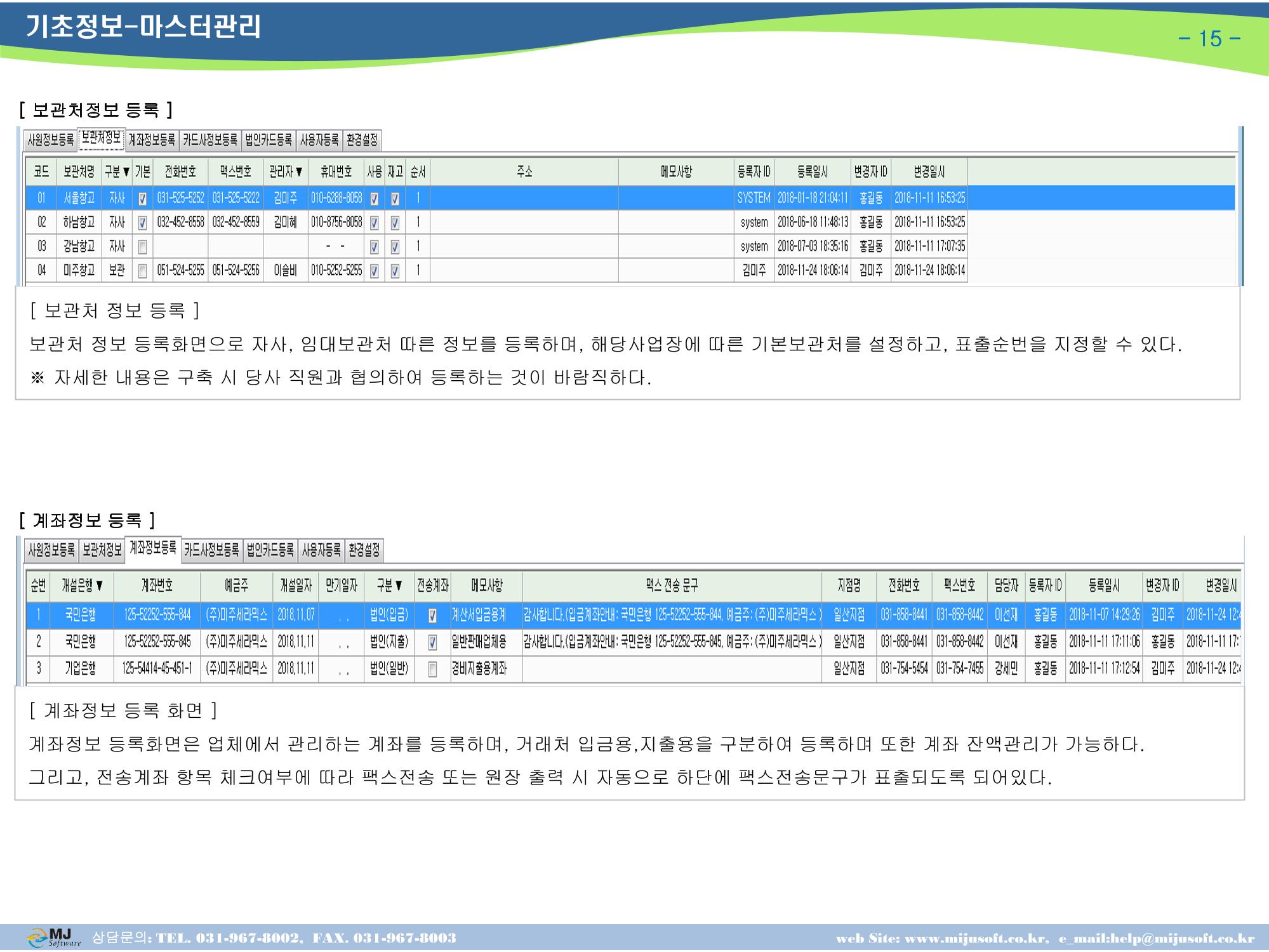Click 주소 column header
The image size is (1269, 952).
click(524, 172)
